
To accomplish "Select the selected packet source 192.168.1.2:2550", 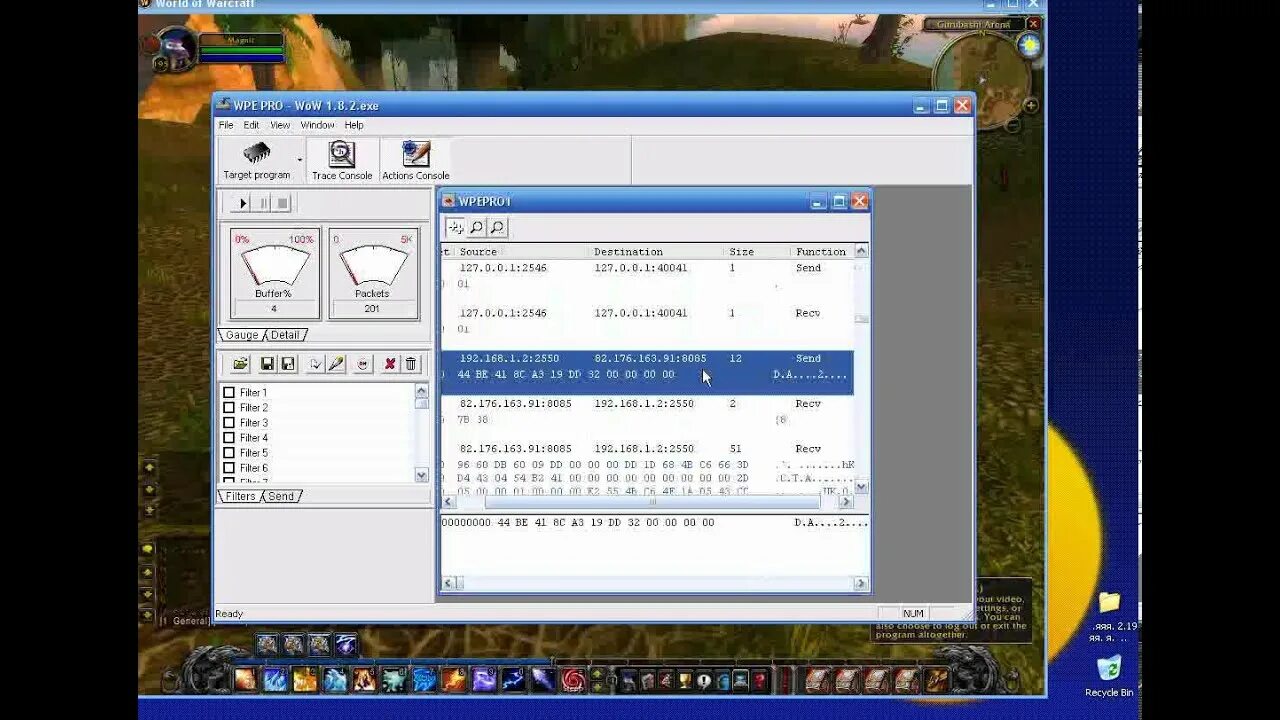I will click(x=509, y=358).
